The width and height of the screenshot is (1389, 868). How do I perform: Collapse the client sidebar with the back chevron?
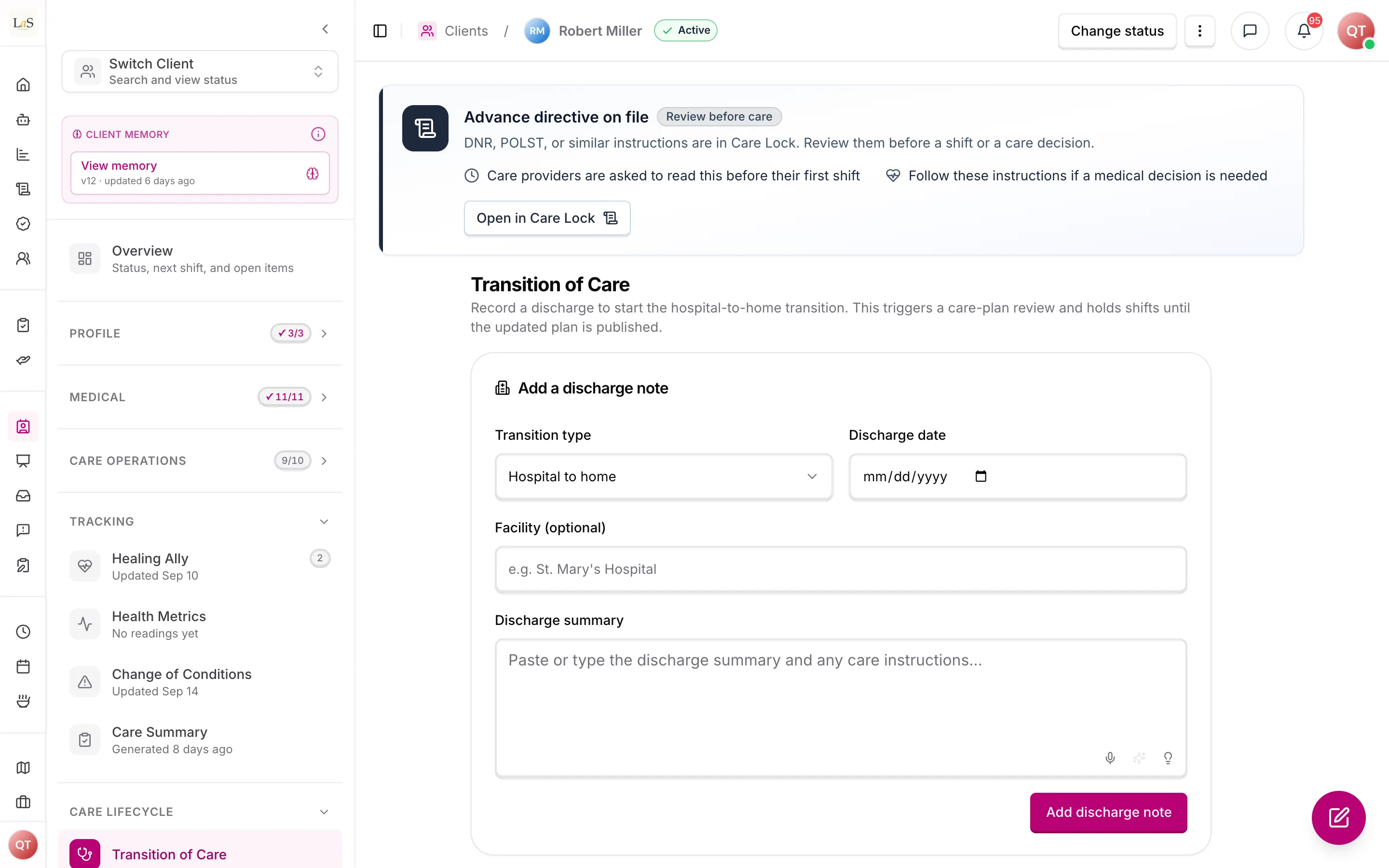326,29
